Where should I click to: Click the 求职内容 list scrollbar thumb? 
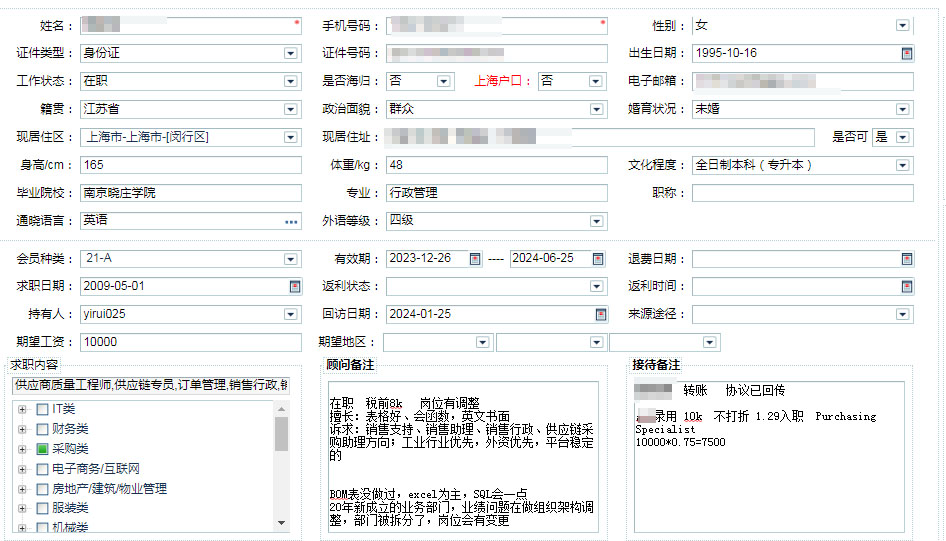pos(281,434)
